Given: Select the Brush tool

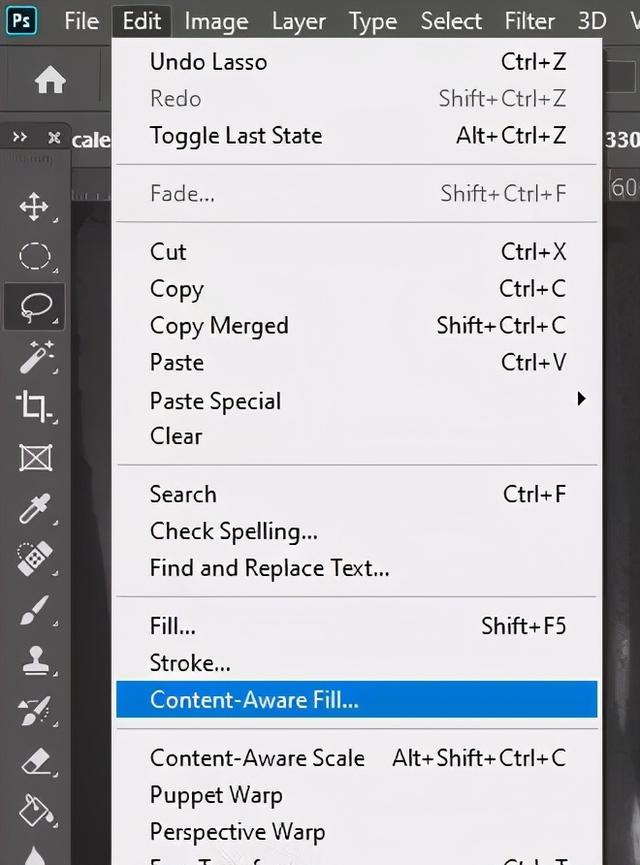Looking at the screenshot, I should point(35,610).
